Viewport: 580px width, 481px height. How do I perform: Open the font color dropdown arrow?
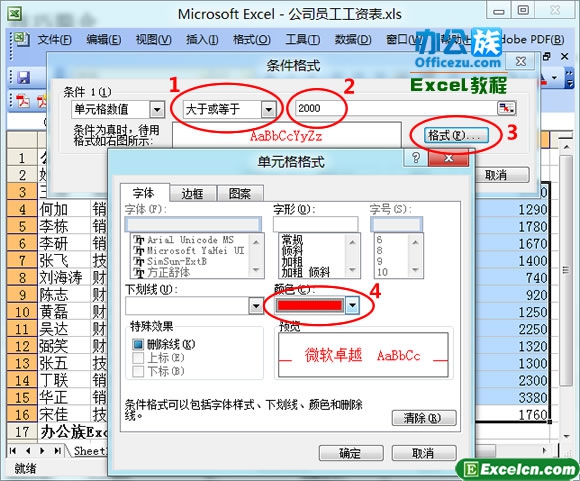pyautogui.click(x=352, y=306)
